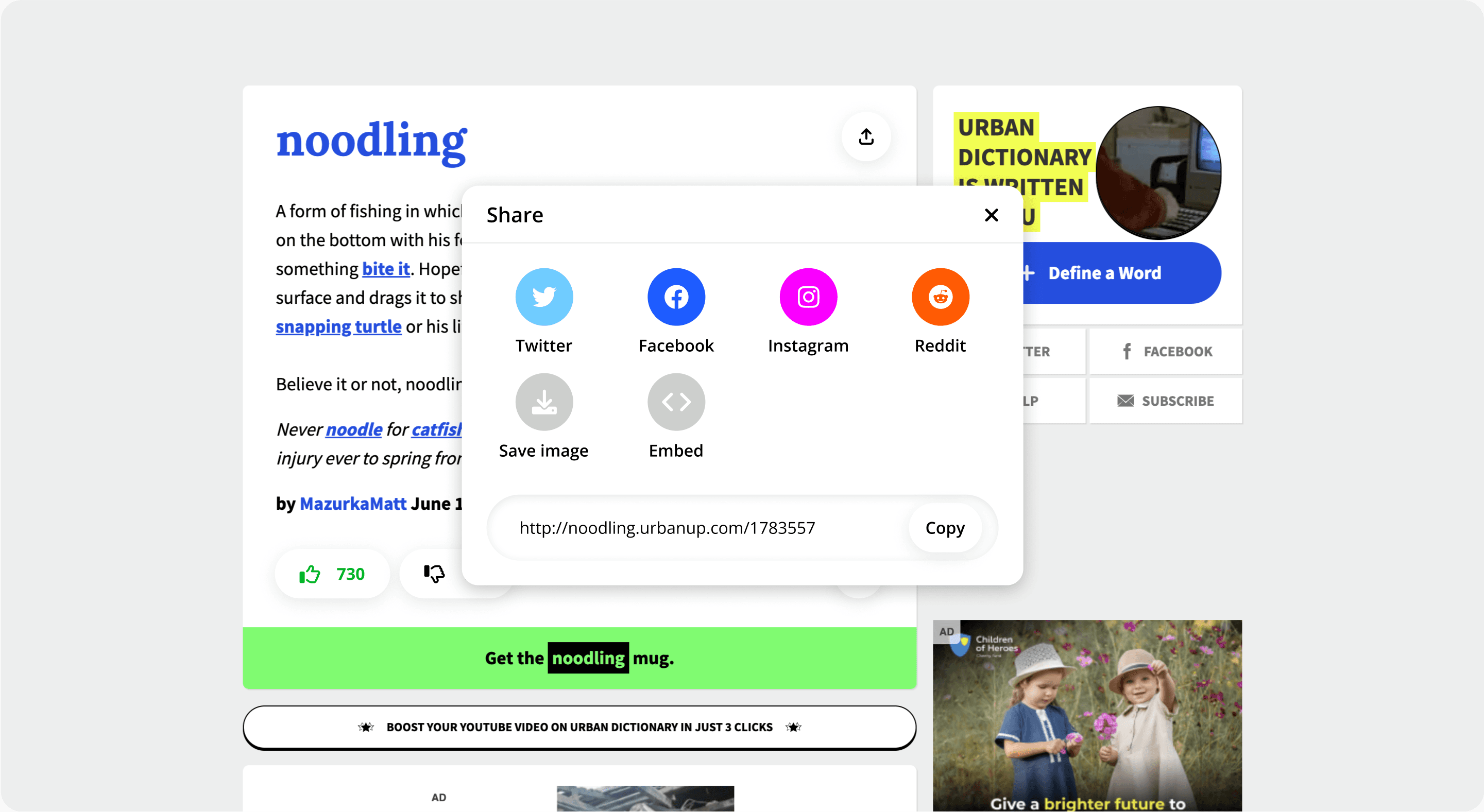Viewport: 1484px width, 812px height.
Task: Open the Embed code option
Action: (x=676, y=402)
